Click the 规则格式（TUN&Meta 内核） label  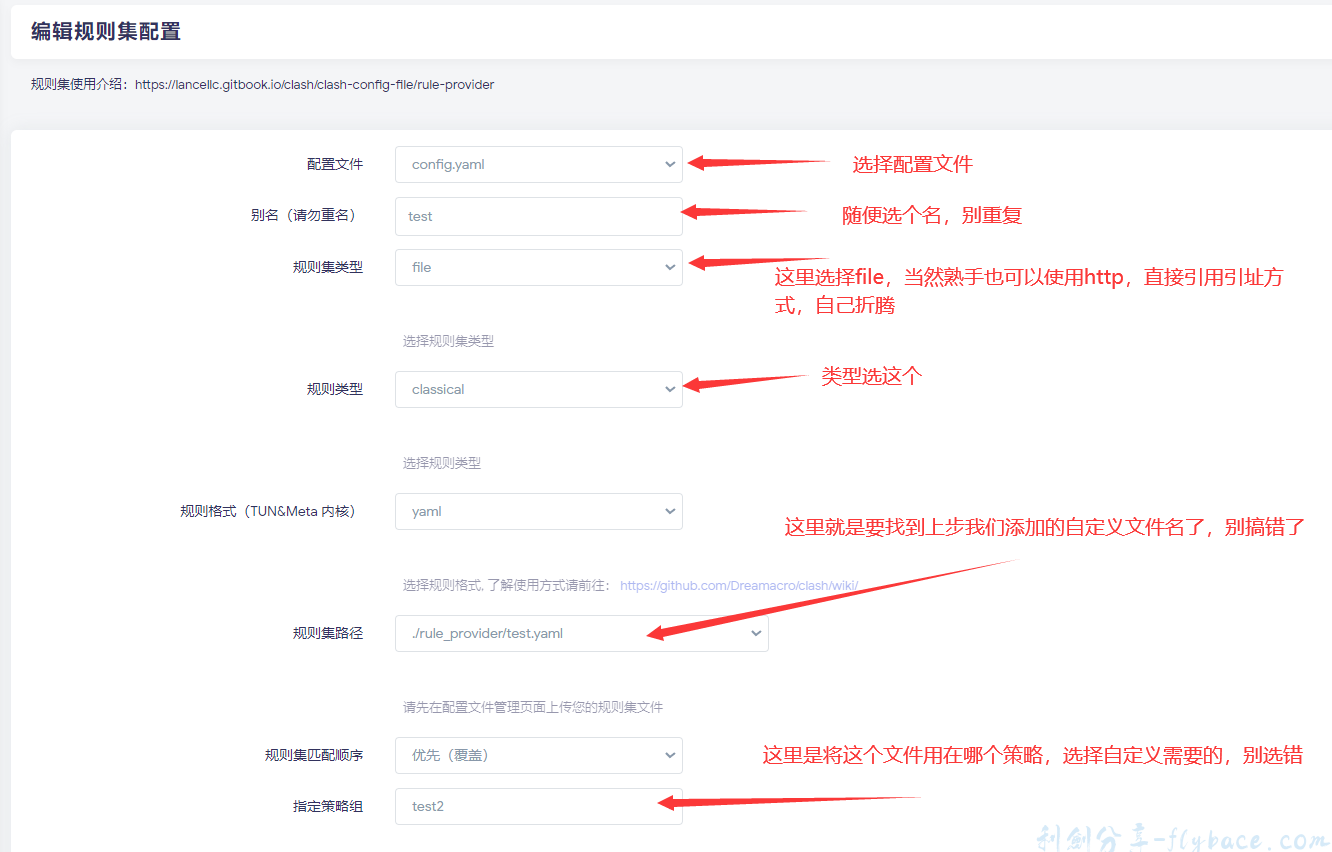pyautogui.click(x=267, y=511)
